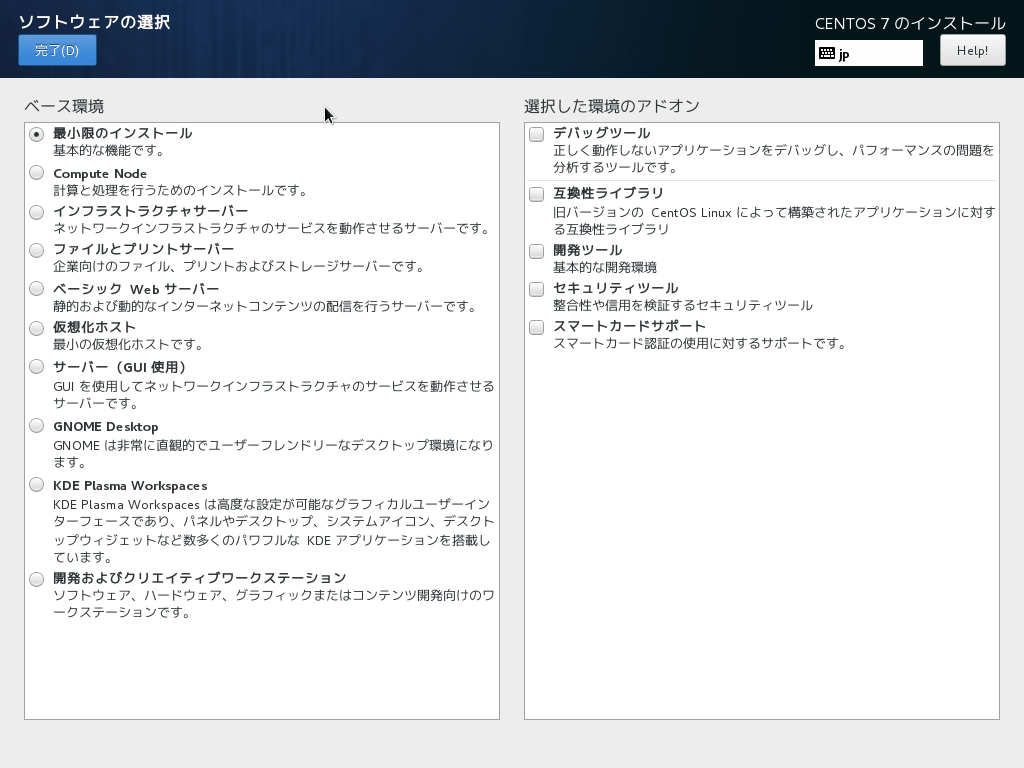Open the Help! panel

(x=971, y=50)
